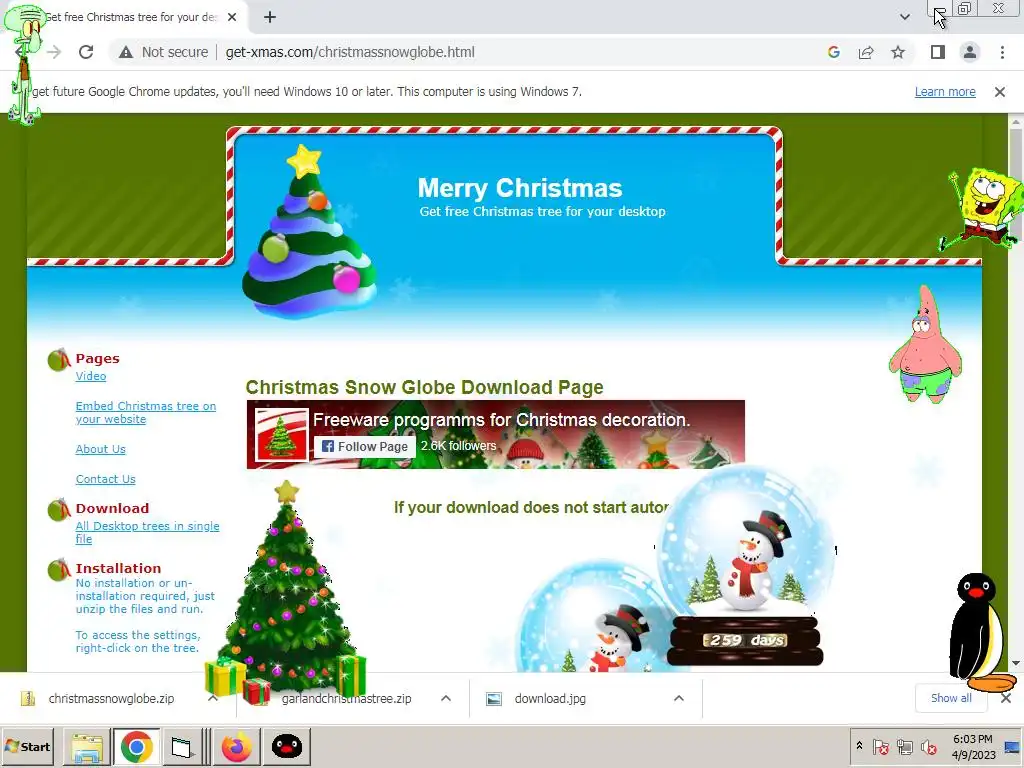Open the tab search chevron

pos(904,17)
